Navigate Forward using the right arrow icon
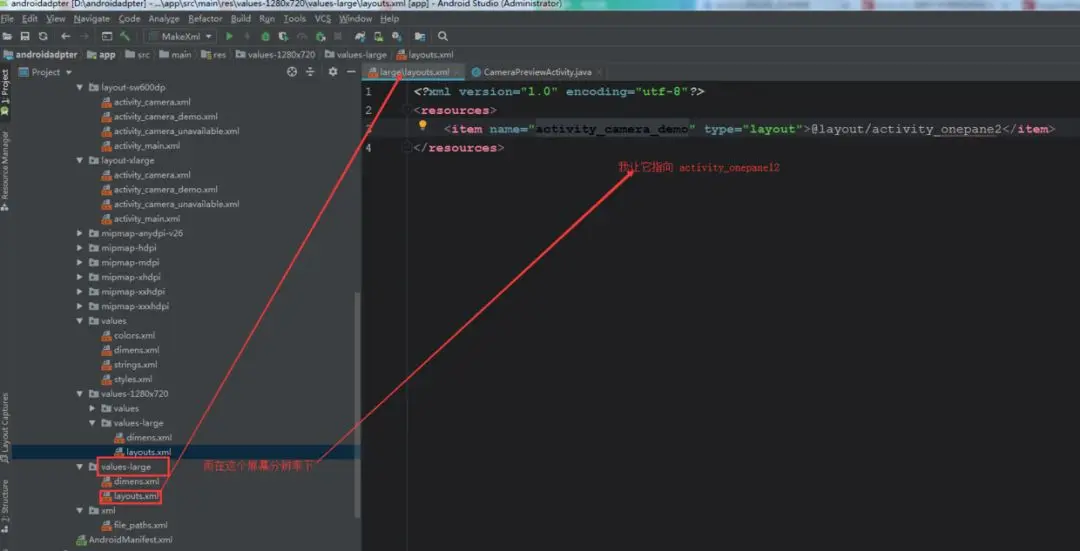Screen dimensions: 1080x551 (84, 37)
